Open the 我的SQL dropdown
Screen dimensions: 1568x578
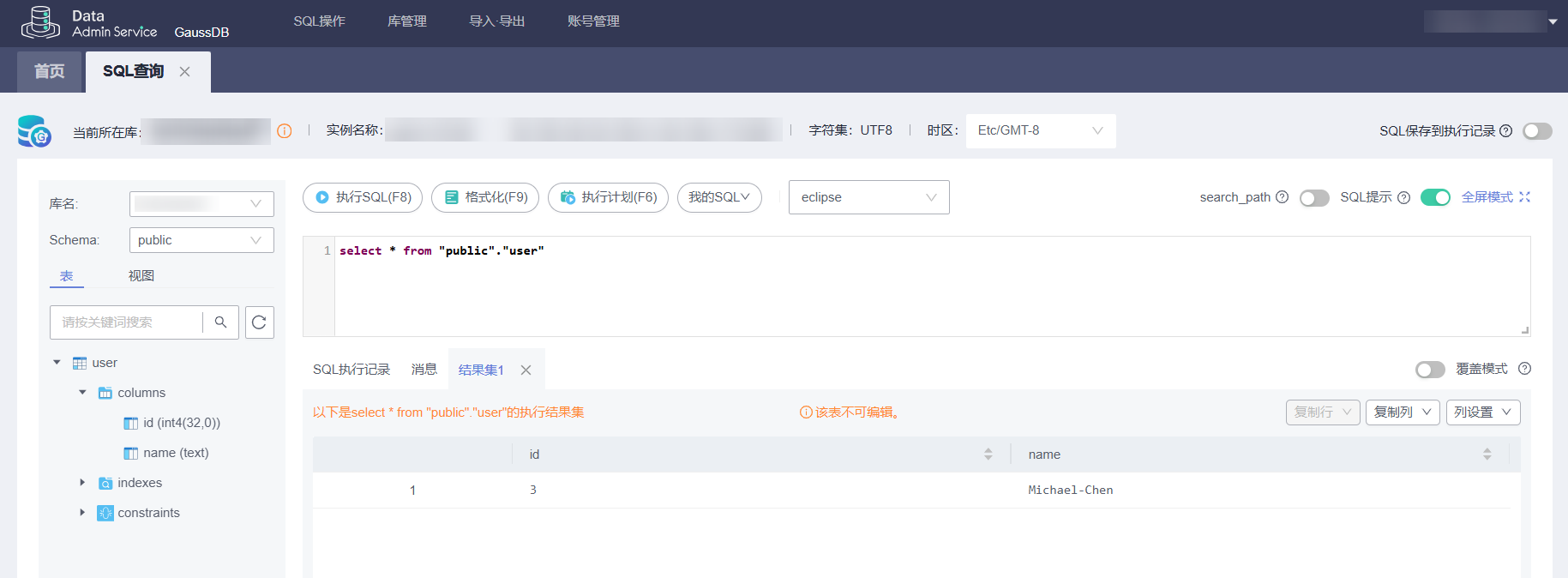click(x=719, y=197)
